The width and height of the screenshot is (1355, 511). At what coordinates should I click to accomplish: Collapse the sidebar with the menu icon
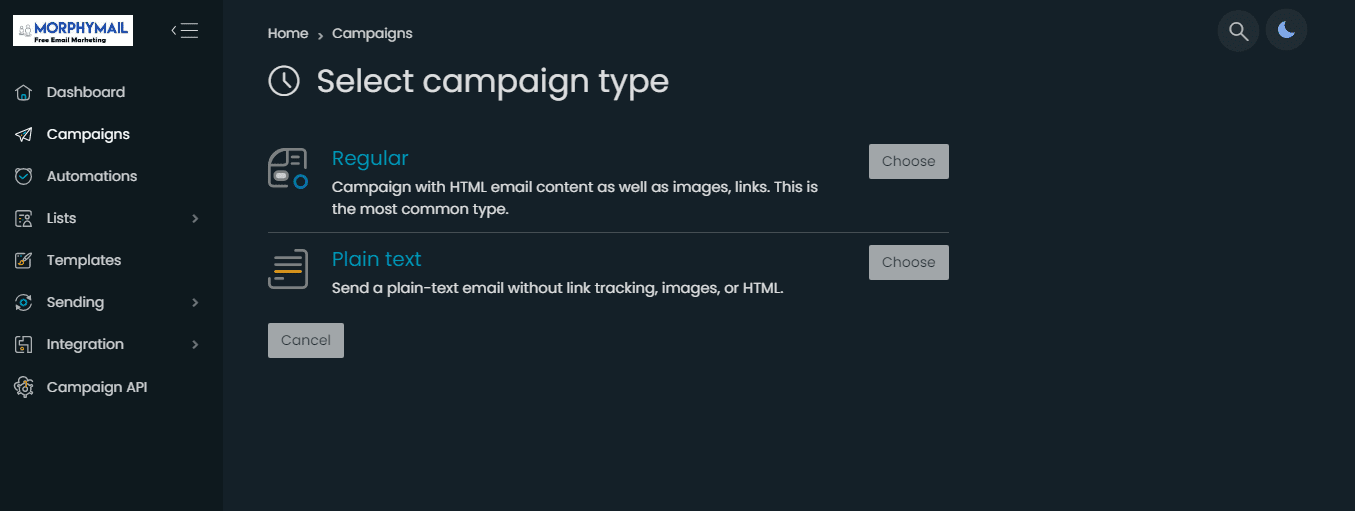point(185,30)
